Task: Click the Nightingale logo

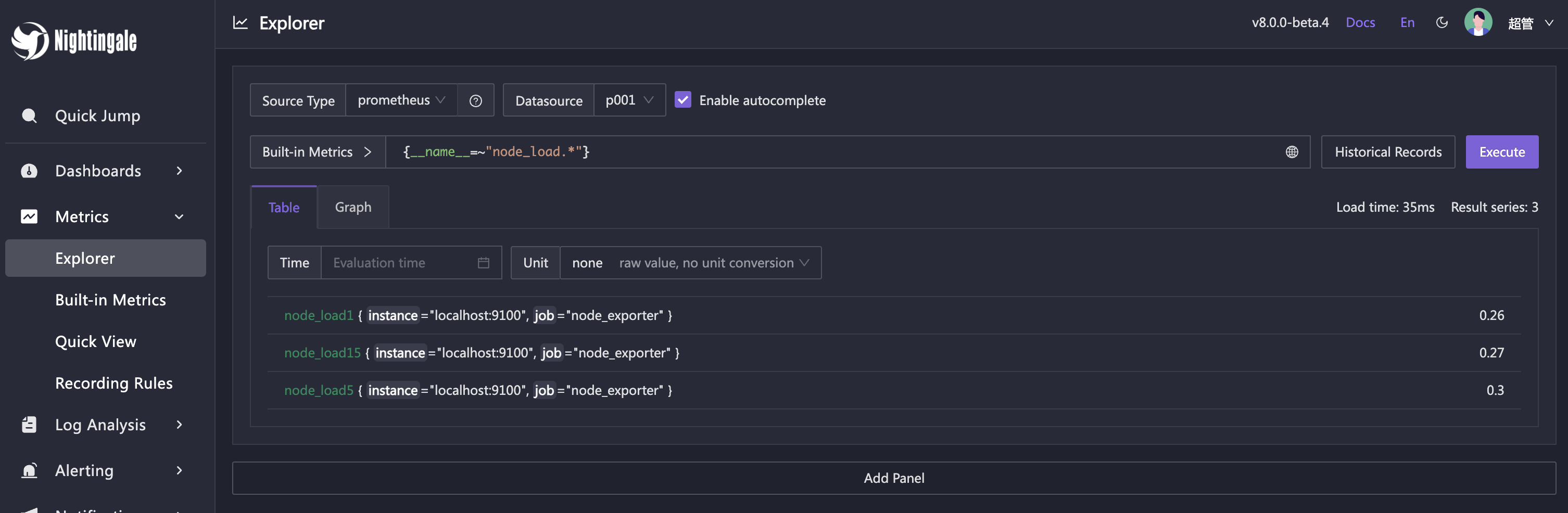Action: coord(73,41)
